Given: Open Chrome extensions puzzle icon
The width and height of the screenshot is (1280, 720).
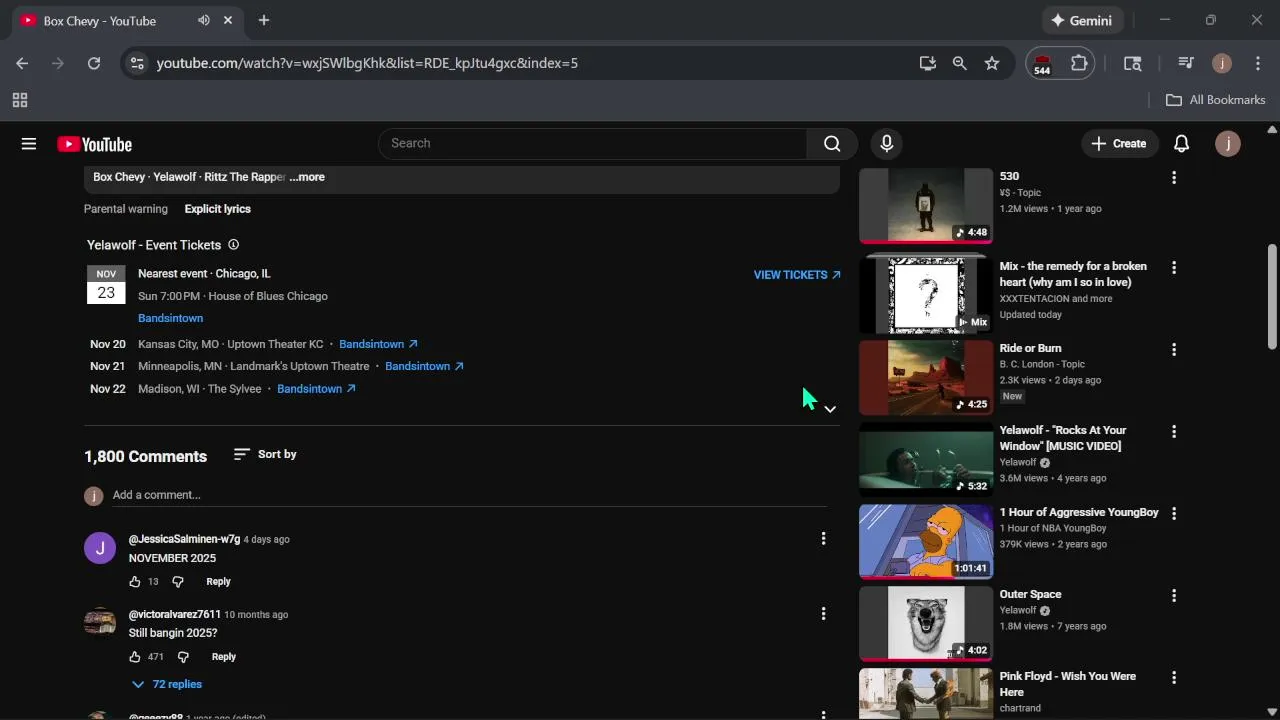Looking at the screenshot, I should coord(1079,63).
